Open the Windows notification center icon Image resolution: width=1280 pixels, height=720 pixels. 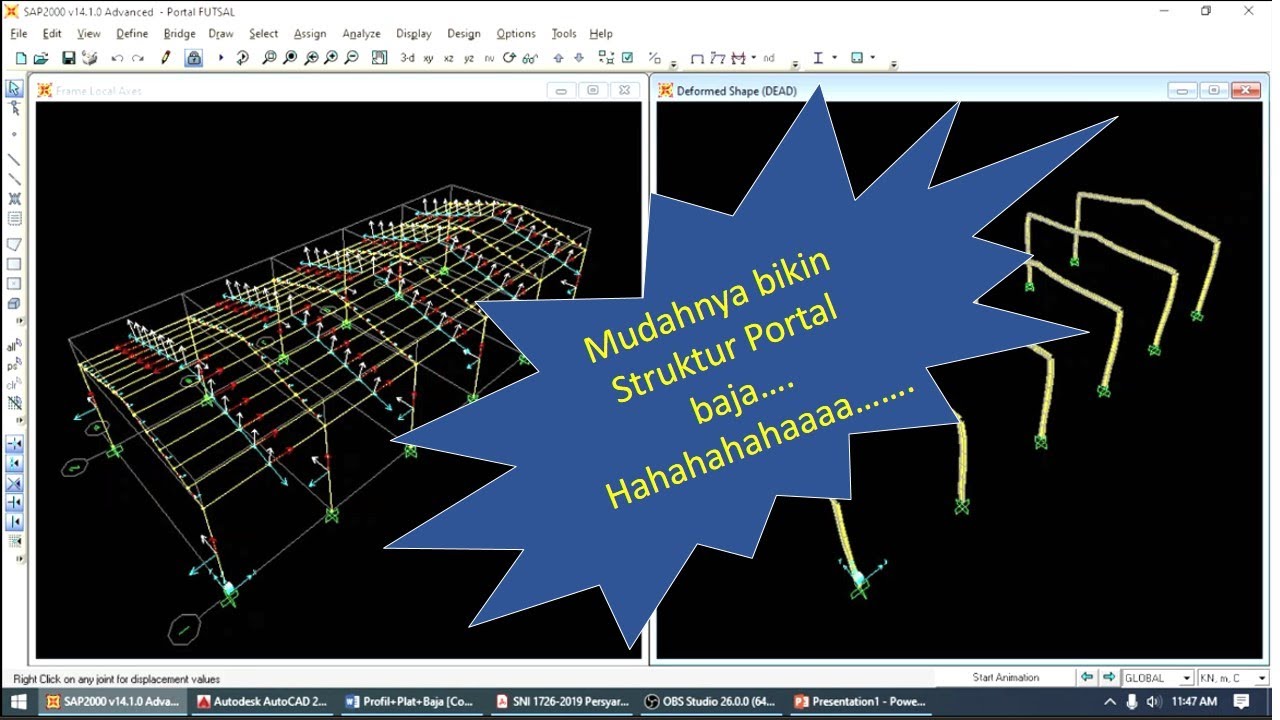[1241, 702]
